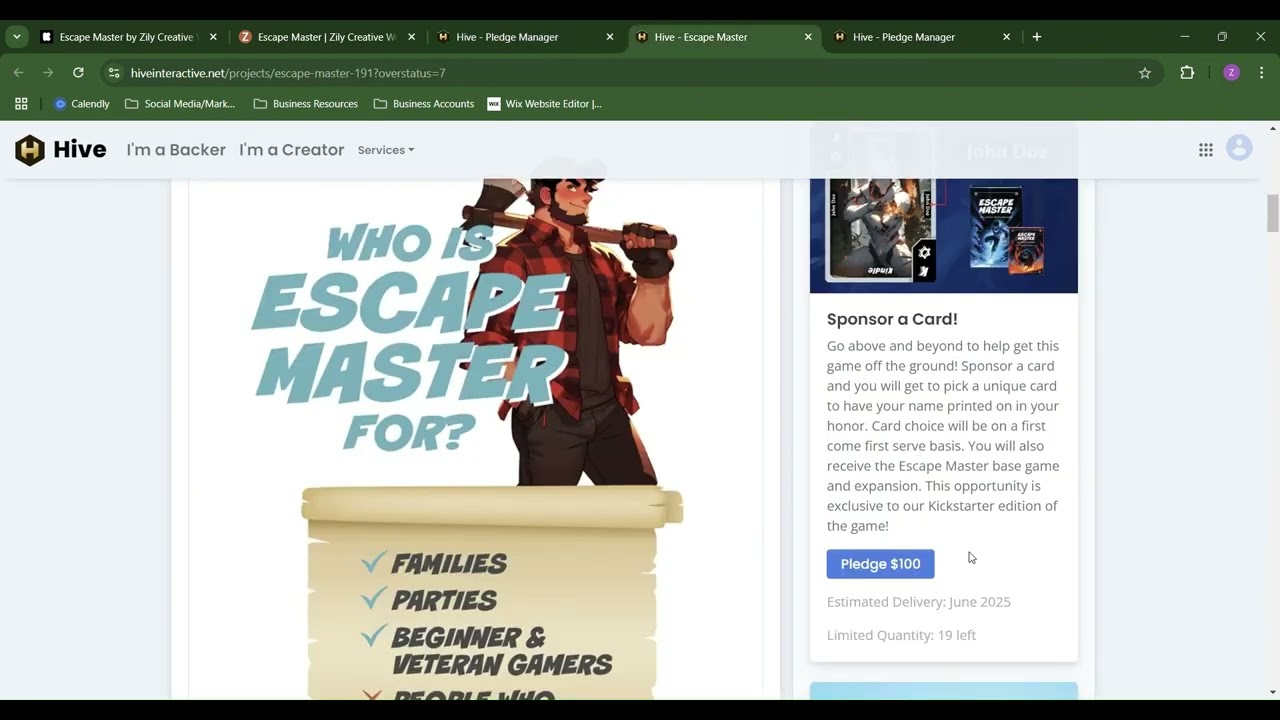Open the Chrome three-dot menu
The image size is (1280, 720).
pos(1261,73)
